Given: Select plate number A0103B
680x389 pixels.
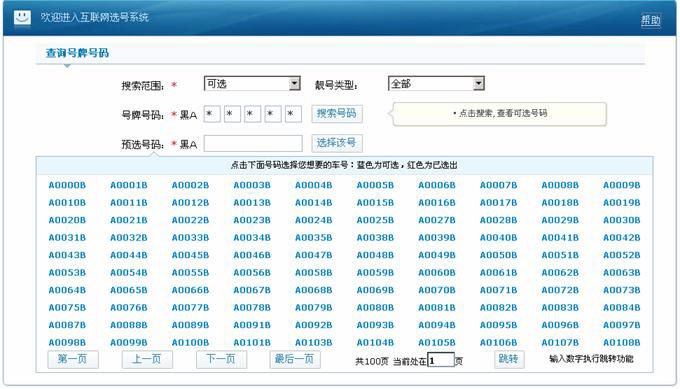Looking at the screenshot, I should pos(314,343).
